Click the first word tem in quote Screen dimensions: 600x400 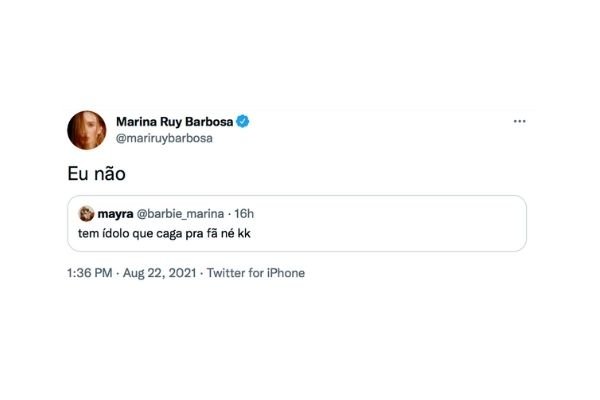click(88, 233)
